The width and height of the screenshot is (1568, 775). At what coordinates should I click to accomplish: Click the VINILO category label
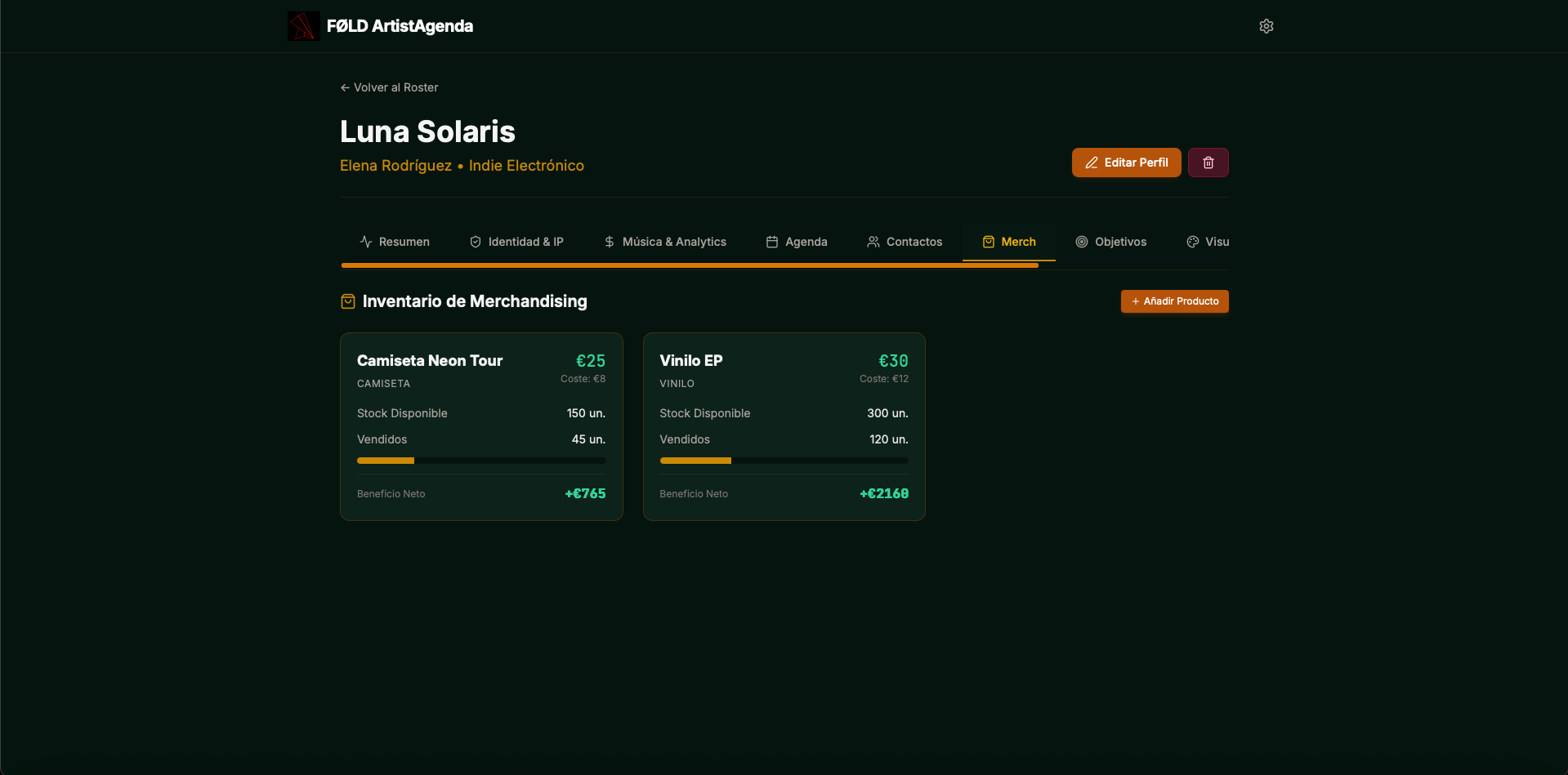pos(677,384)
